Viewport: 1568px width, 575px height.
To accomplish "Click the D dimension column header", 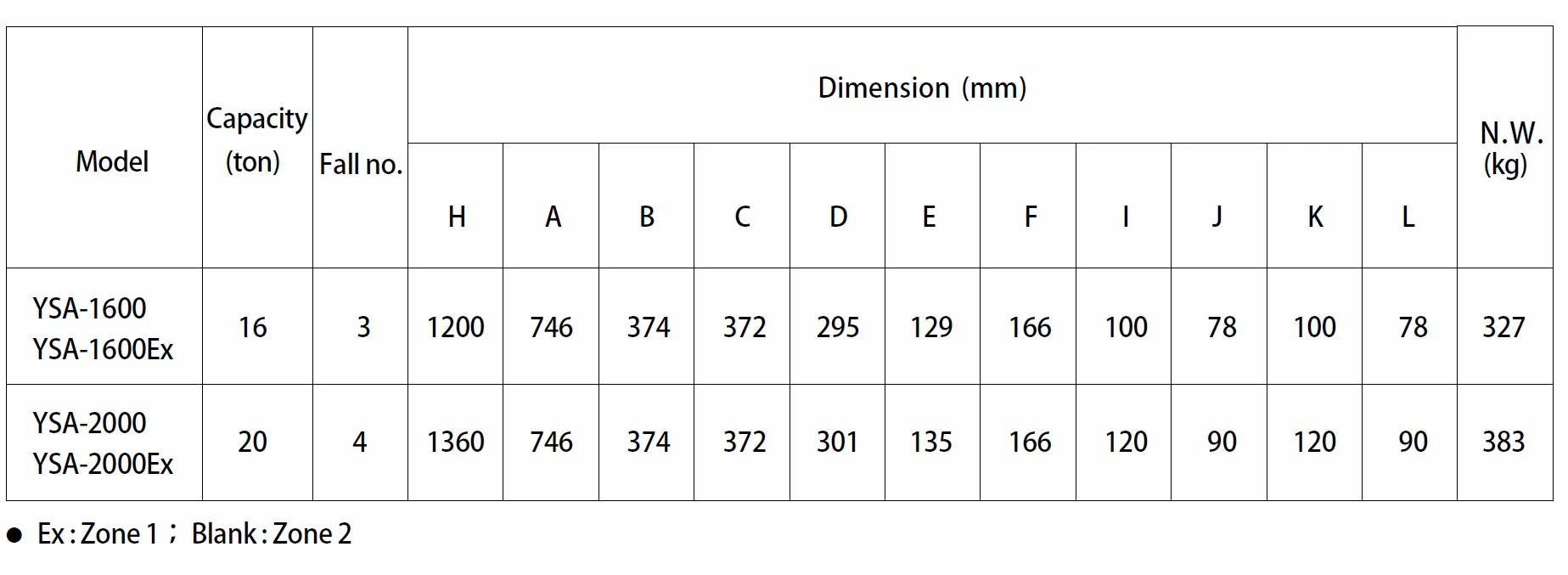I will [x=838, y=217].
